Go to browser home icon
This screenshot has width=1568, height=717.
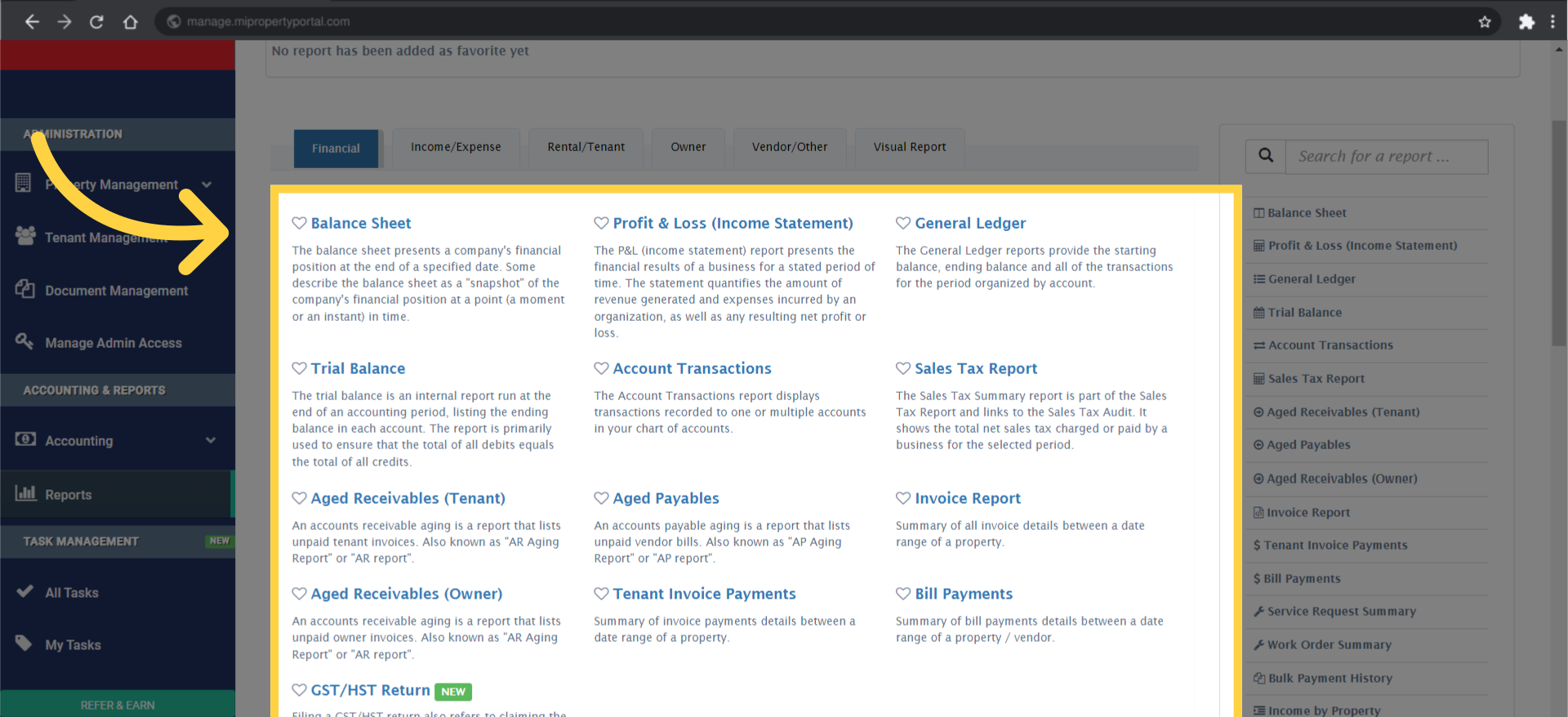130,22
